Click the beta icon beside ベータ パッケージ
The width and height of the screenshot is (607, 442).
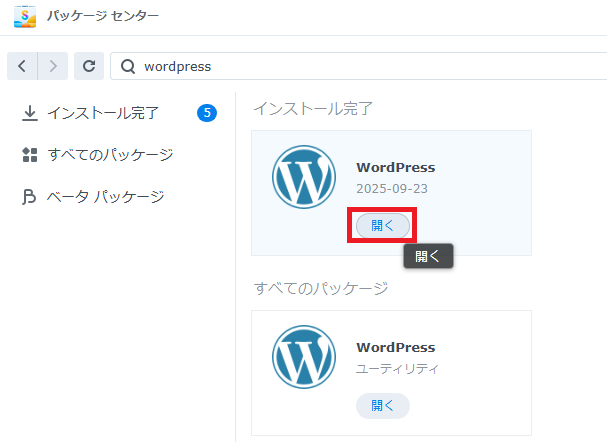click(29, 197)
